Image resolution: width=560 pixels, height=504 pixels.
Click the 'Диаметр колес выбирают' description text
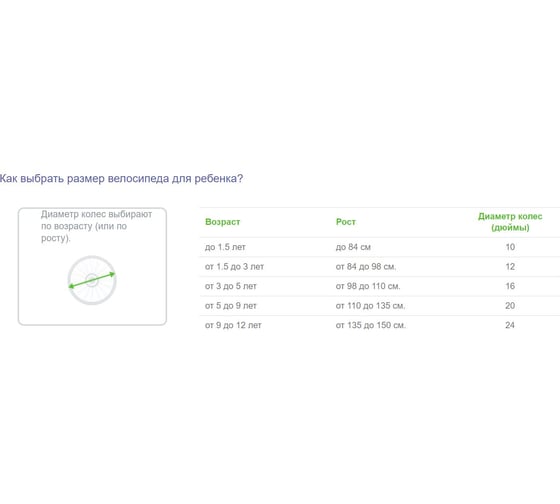(96, 214)
